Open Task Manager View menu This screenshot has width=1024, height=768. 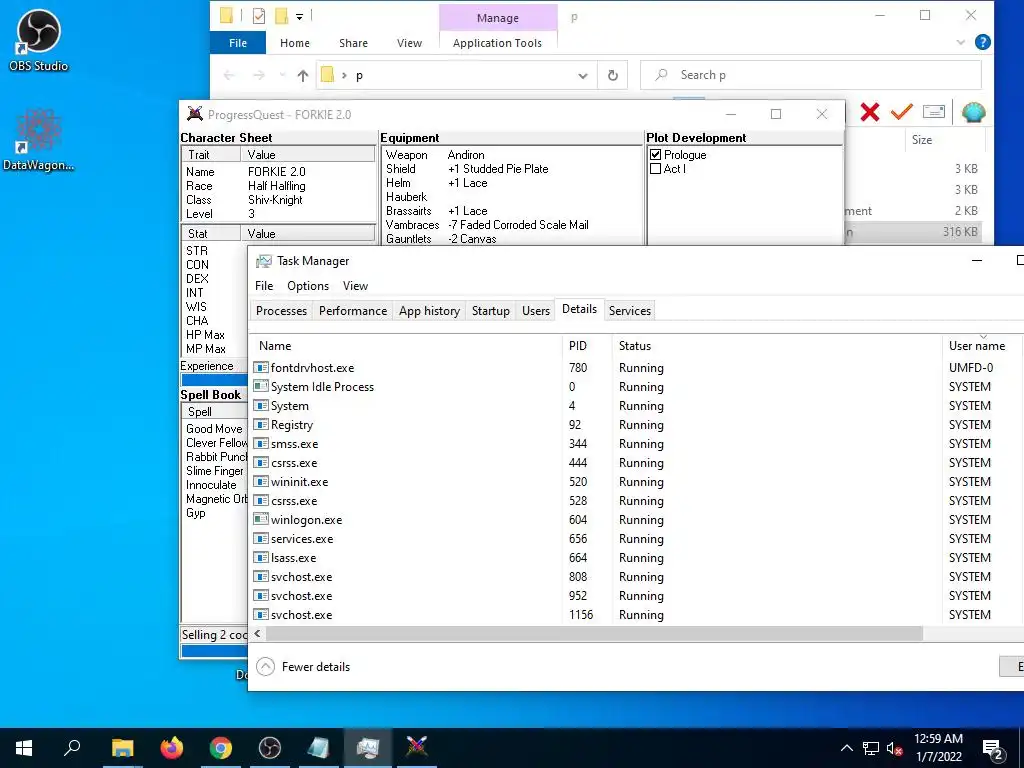coord(355,286)
